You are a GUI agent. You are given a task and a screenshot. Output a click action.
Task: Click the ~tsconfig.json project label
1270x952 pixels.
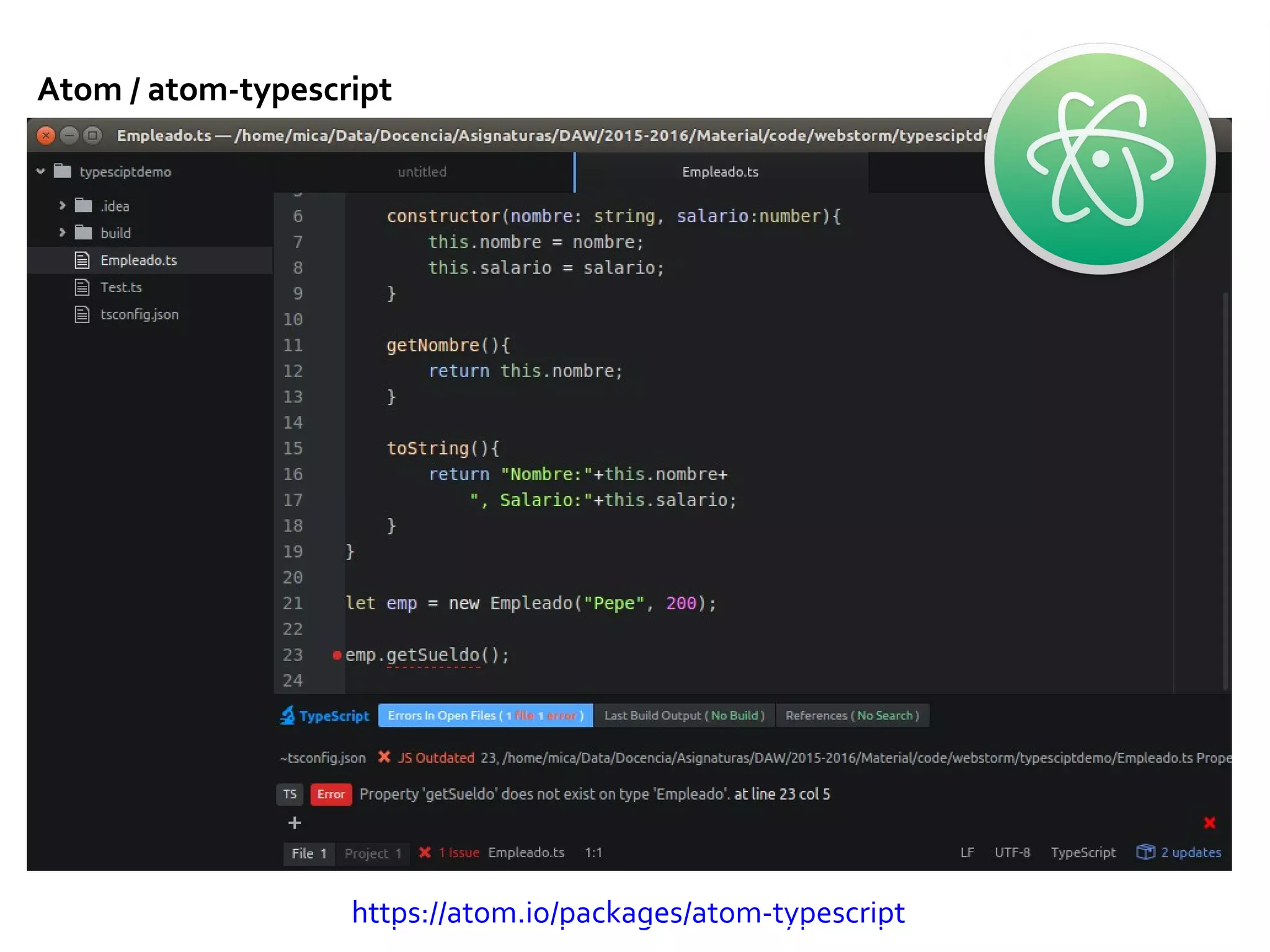pyautogui.click(x=323, y=758)
